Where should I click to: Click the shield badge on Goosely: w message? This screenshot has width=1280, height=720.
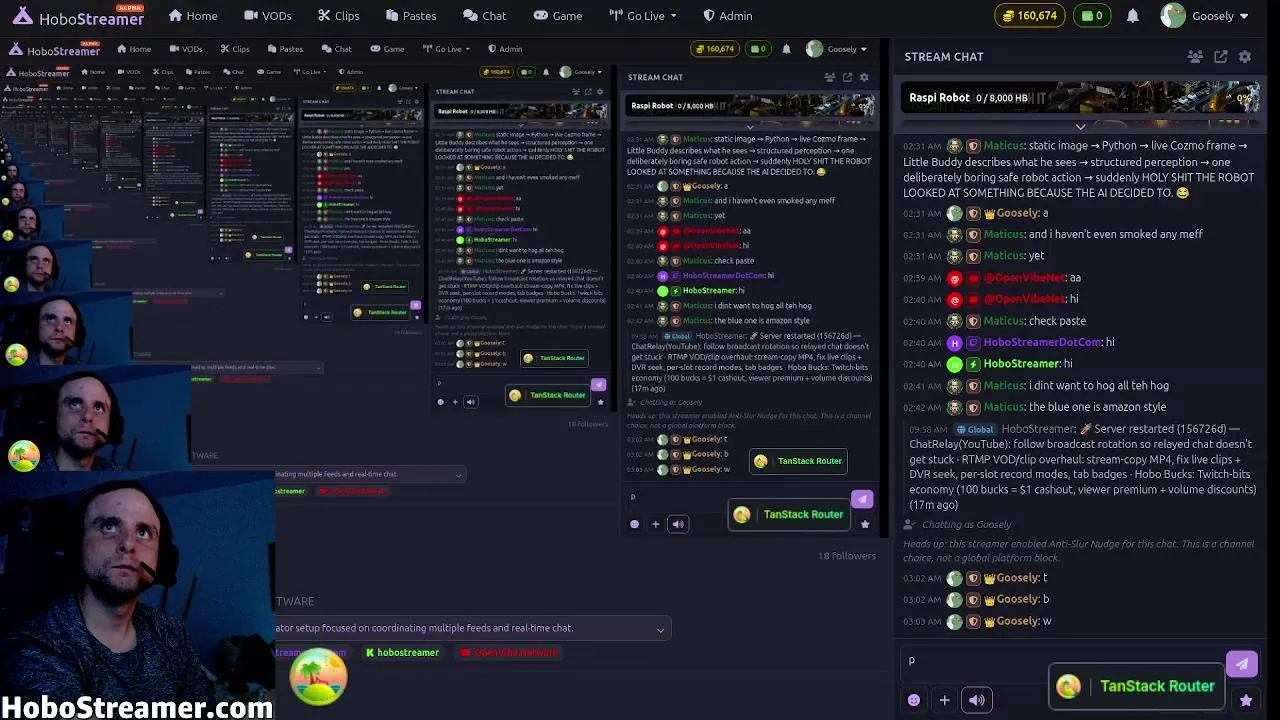(974, 622)
